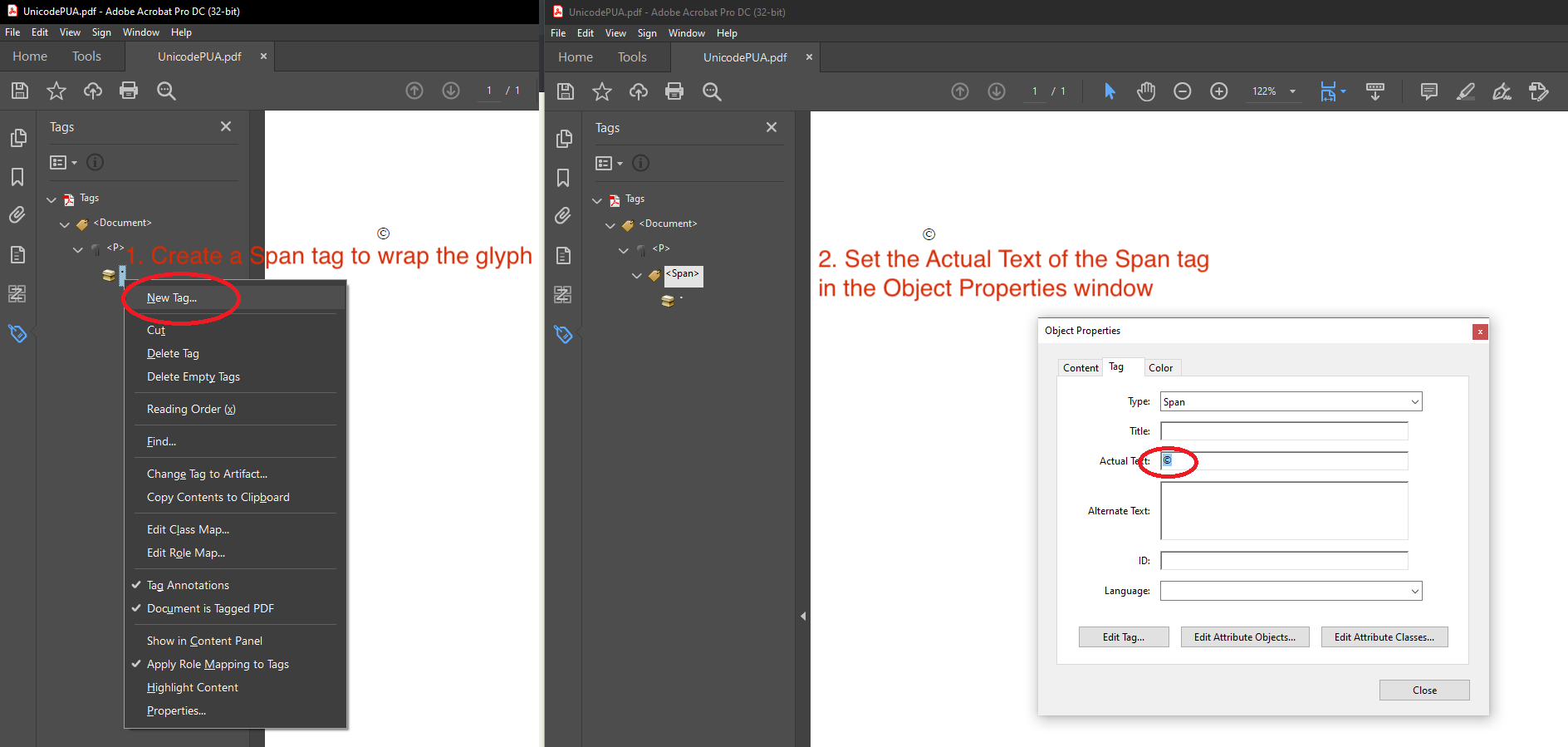This screenshot has width=1568, height=747.
Task: Switch to the Content tab
Action: 1080,368
